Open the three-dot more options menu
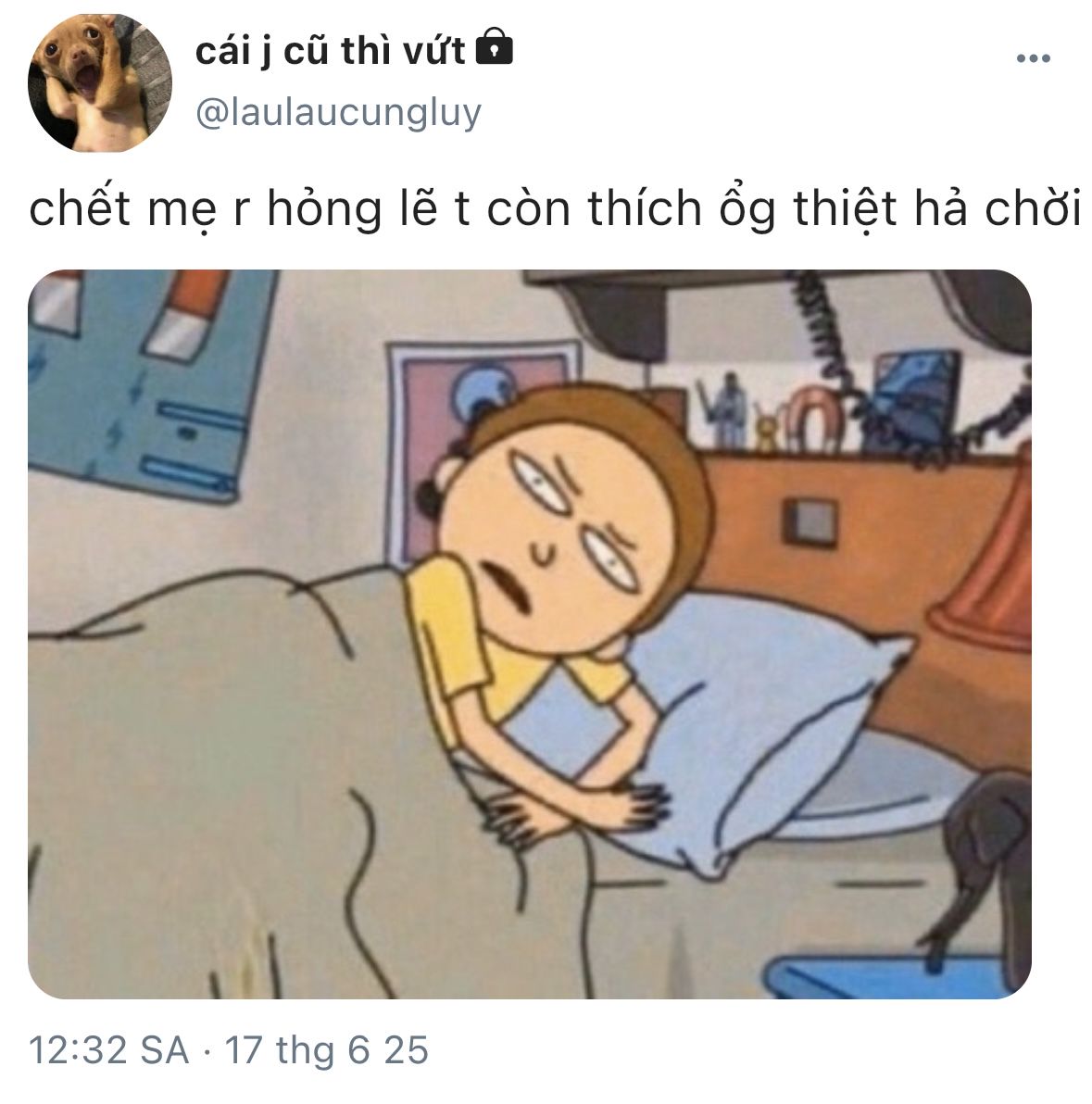Viewport: 1092px width, 1104px height. (1033, 58)
